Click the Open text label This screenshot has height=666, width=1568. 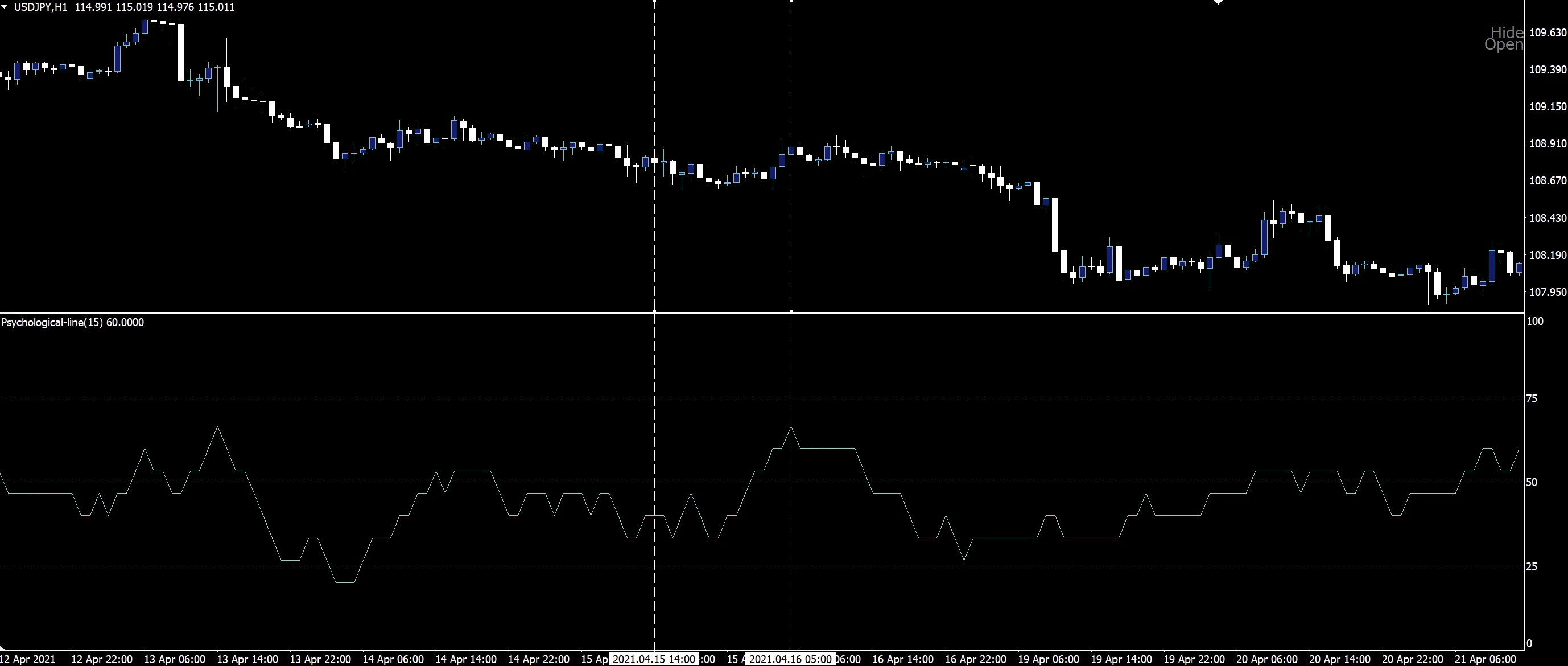(x=1504, y=44)
